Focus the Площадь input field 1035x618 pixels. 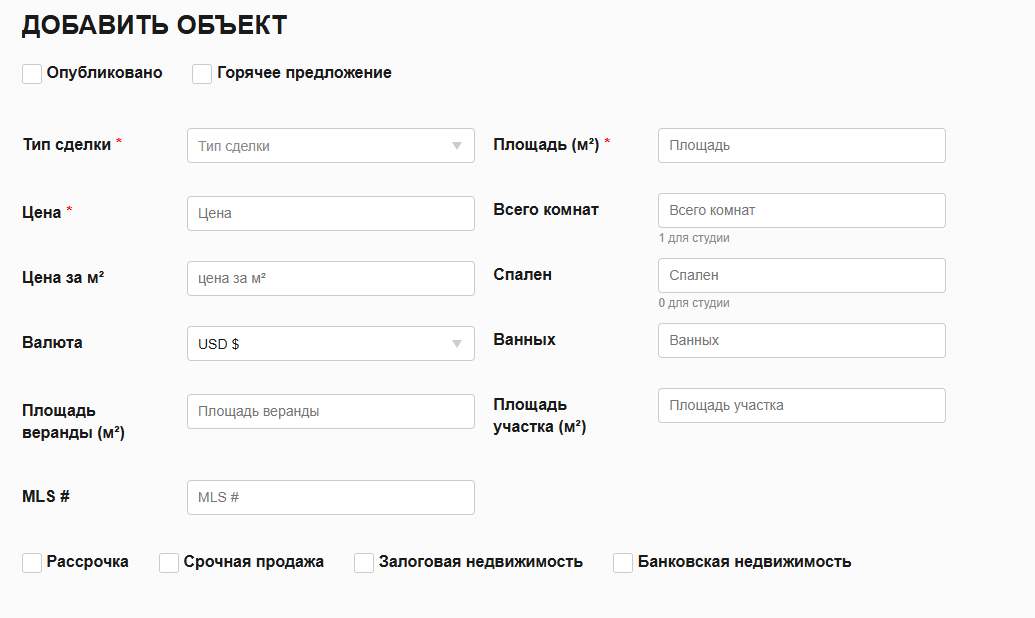pos(802,145)
